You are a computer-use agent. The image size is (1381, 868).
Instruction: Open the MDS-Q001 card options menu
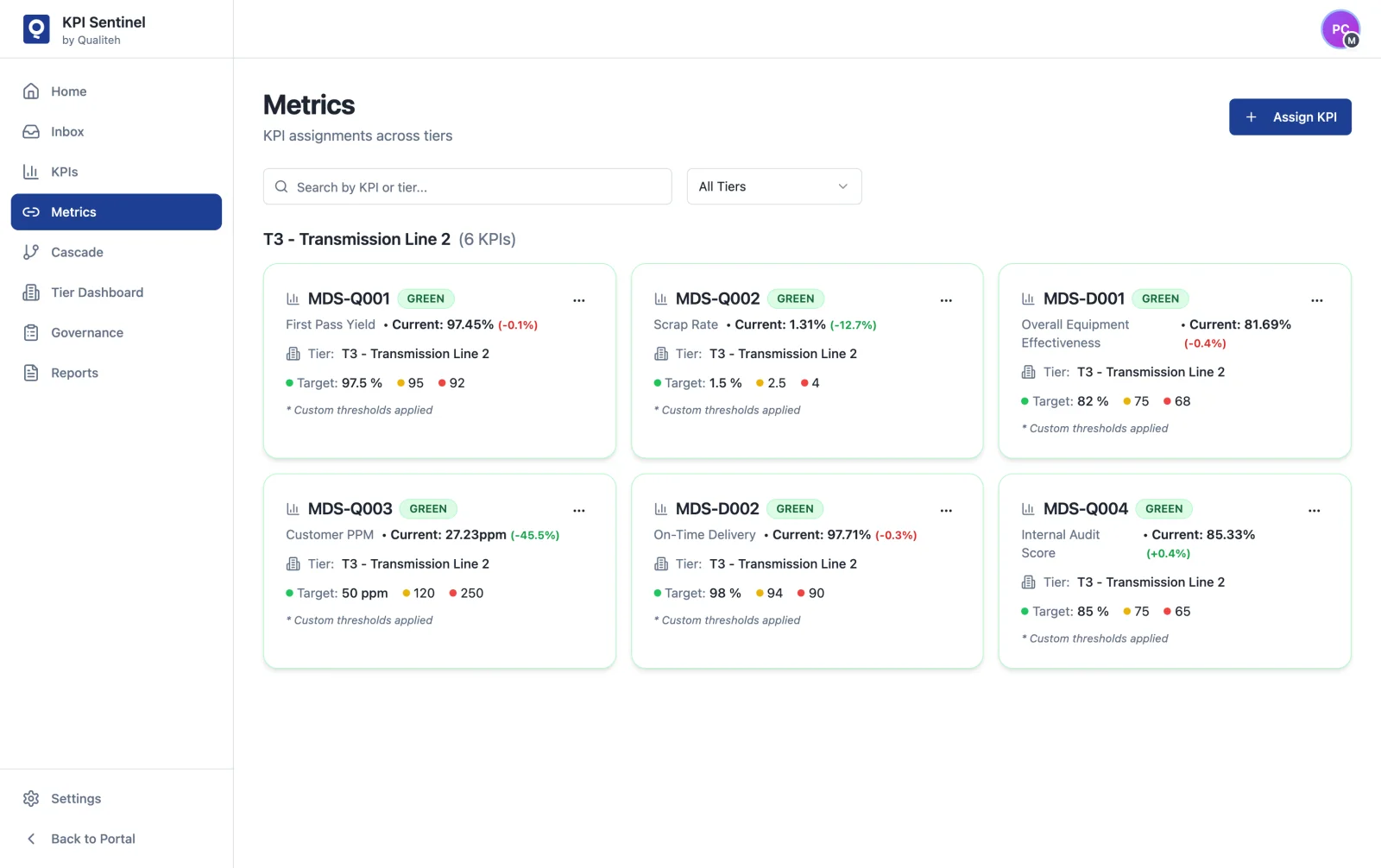(x=579, y=300)
